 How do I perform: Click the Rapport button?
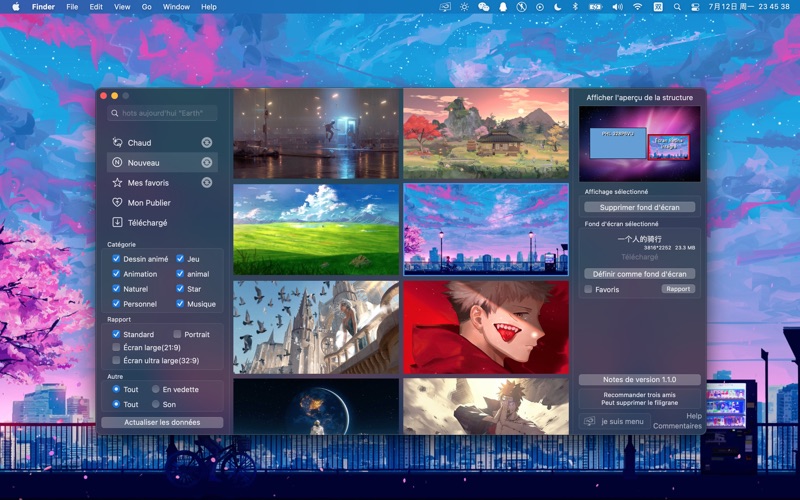tap(678, 289)
